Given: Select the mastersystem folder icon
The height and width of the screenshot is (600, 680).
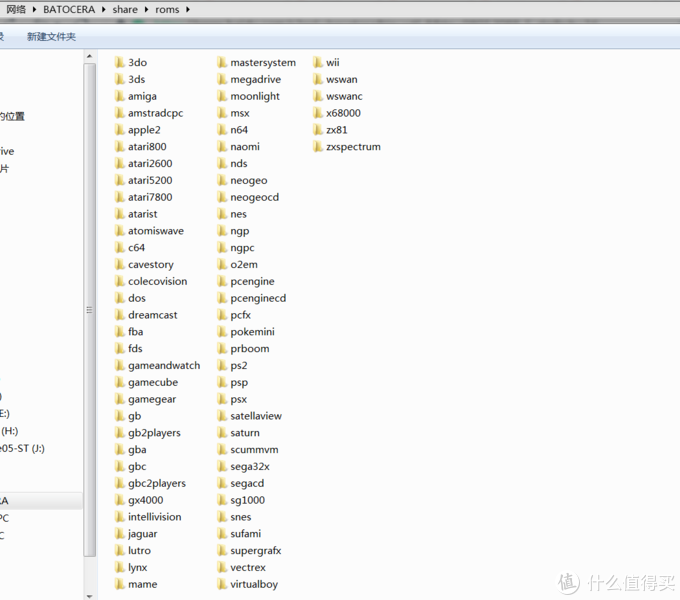Looking at the screenshot, I should tap(222, 62).
